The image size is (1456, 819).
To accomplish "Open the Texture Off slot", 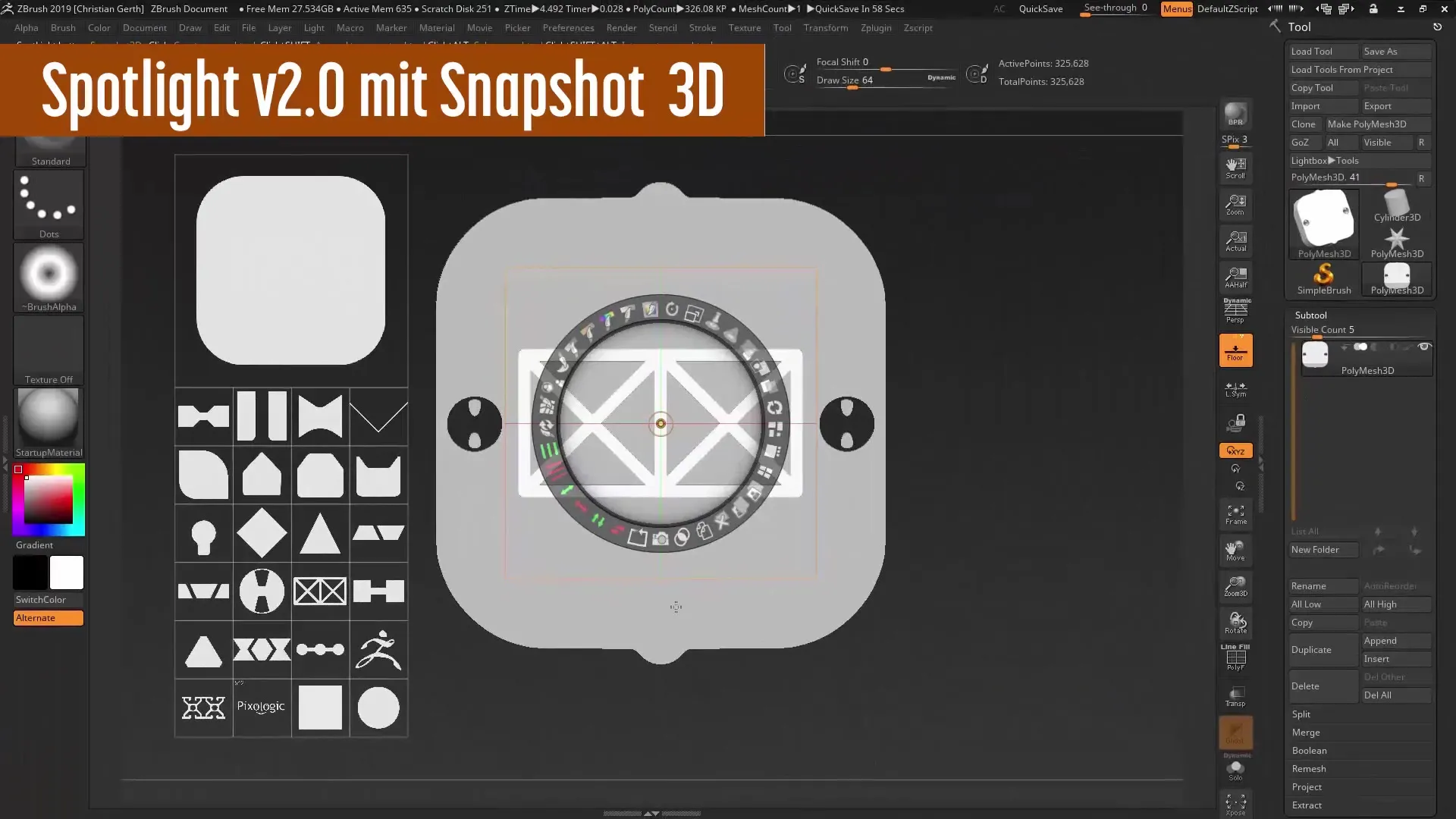I will [x=49, y=350].
